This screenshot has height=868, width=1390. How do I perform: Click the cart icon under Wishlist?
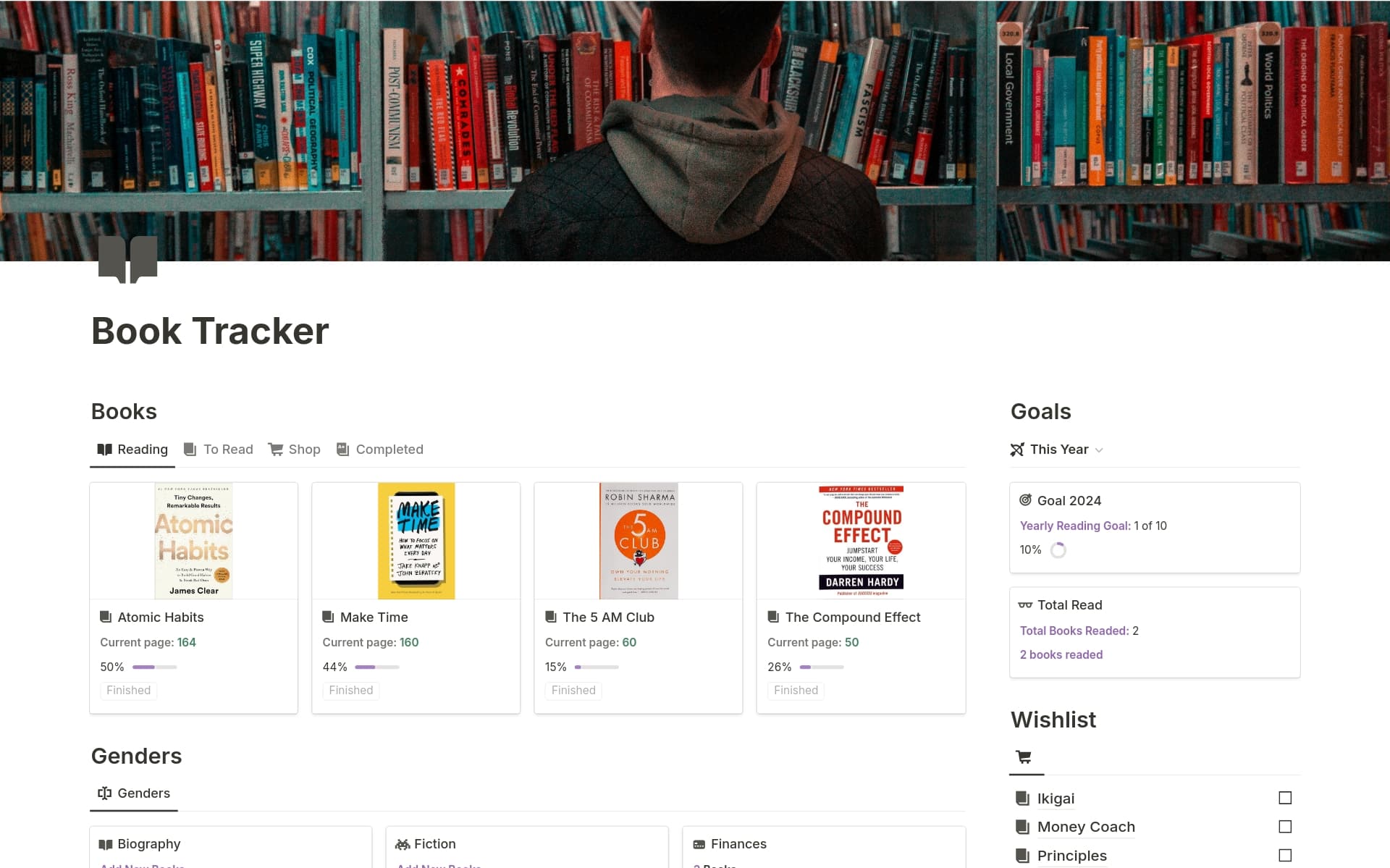click(1023, 756)
